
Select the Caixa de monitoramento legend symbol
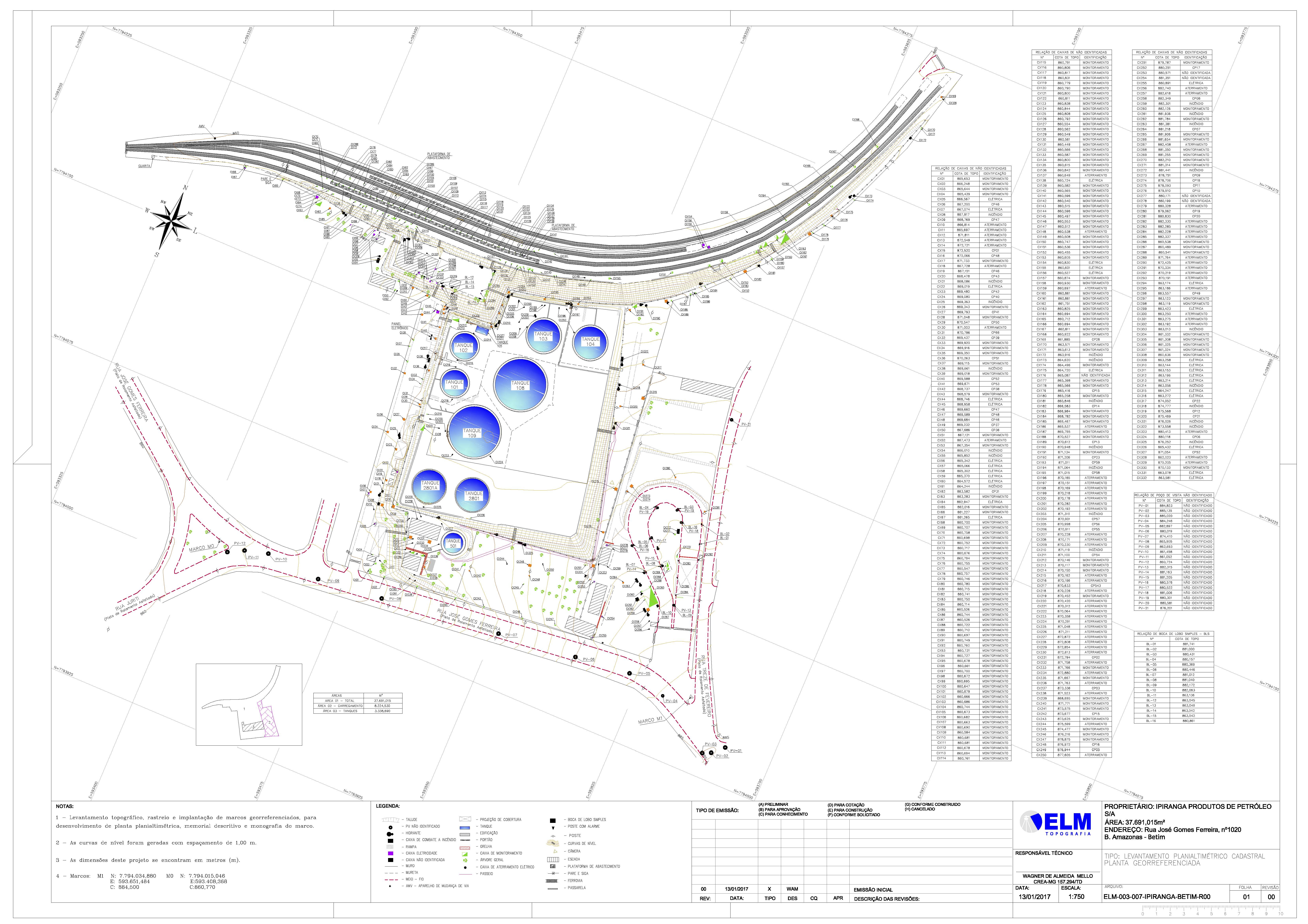click(x=465, y=854)
